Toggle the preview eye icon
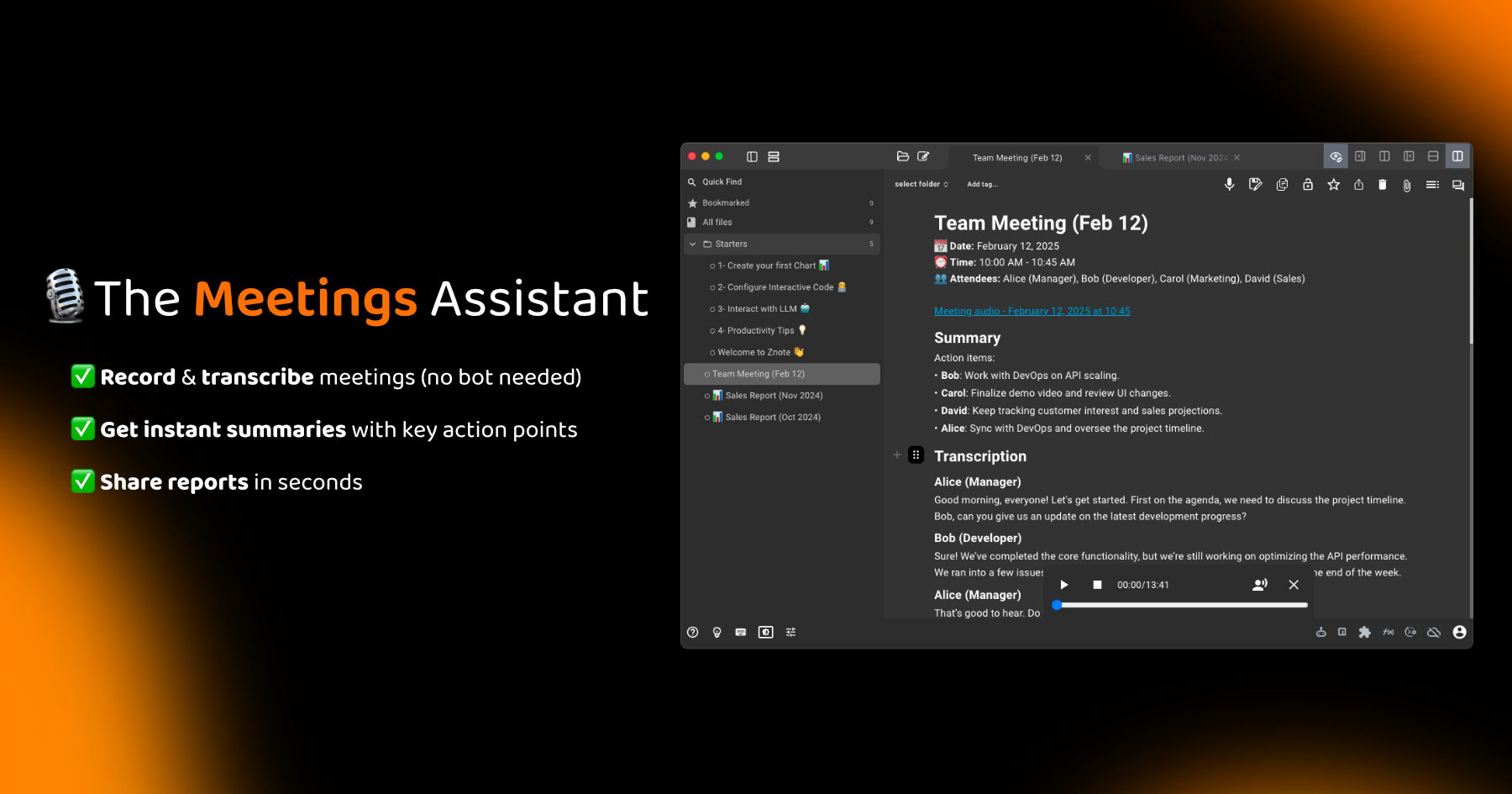1512x794 pixels. (1336, 156)
